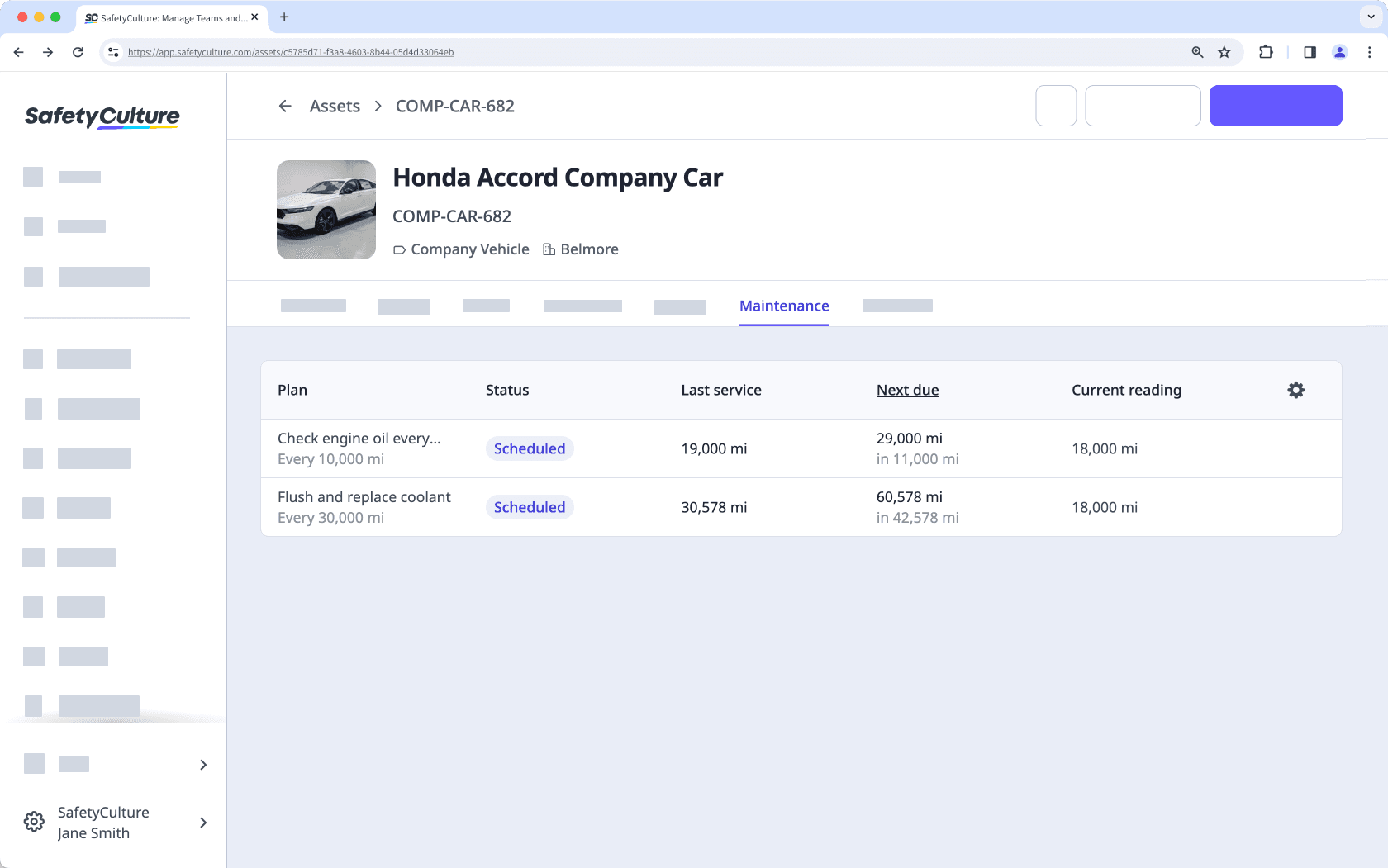This screenshot has width=1388, height=868.
Task: Expand the Jane Smith account chevron
Action: [203, 823]
